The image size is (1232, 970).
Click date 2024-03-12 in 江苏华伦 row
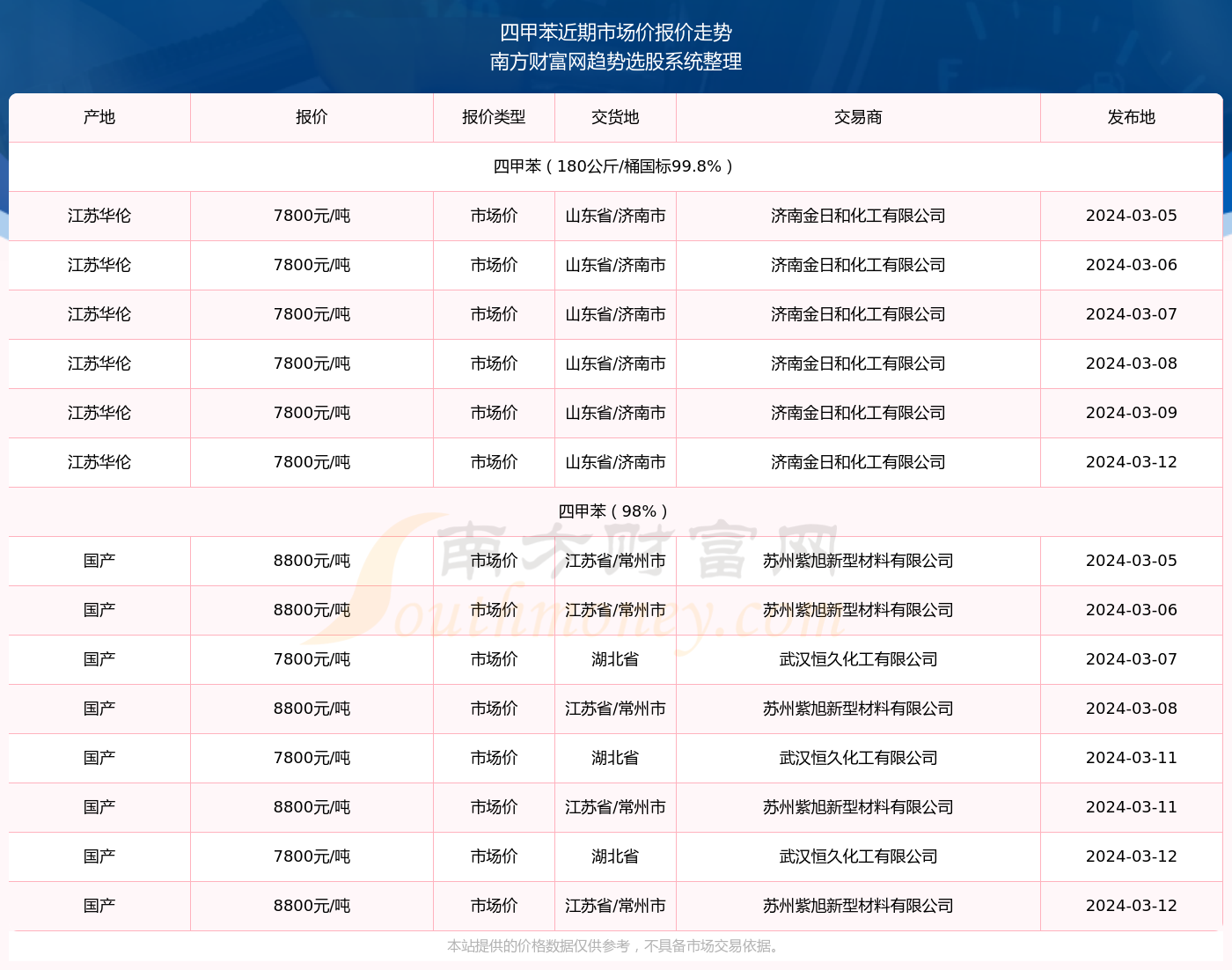(x=1132, y=462)
